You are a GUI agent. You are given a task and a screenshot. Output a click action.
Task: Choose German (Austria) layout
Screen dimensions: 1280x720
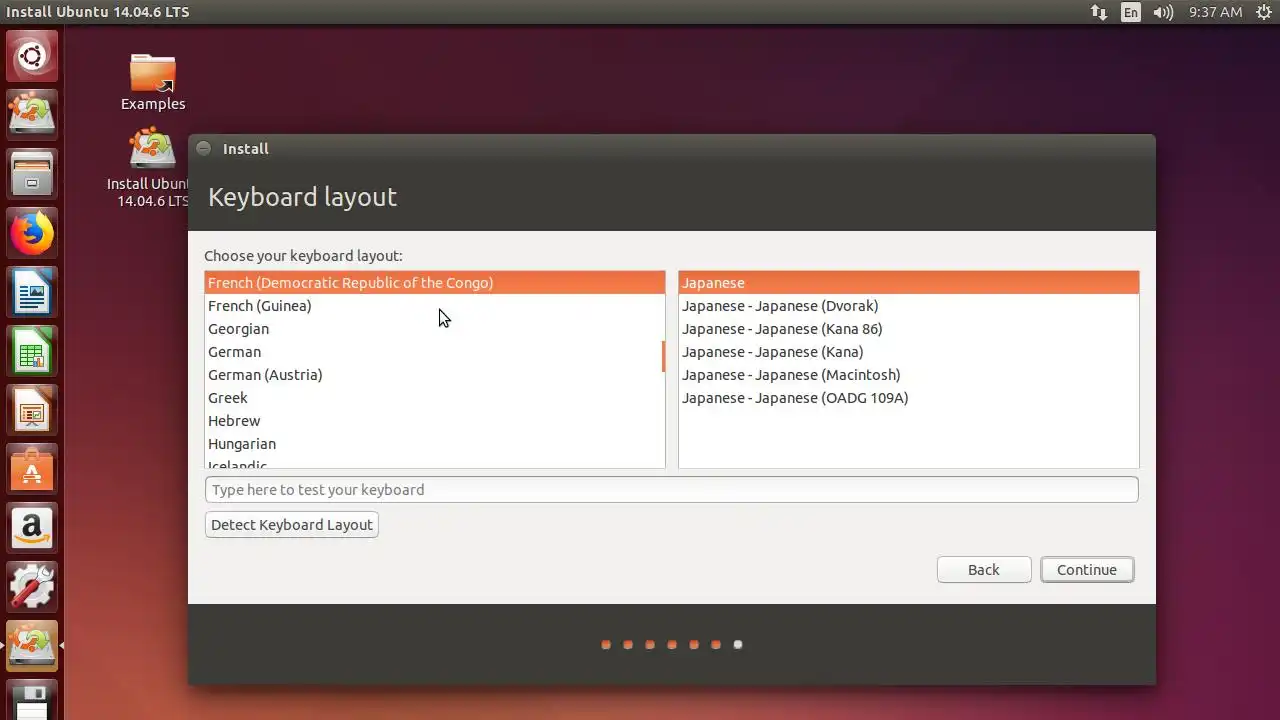tap(434, 375)
